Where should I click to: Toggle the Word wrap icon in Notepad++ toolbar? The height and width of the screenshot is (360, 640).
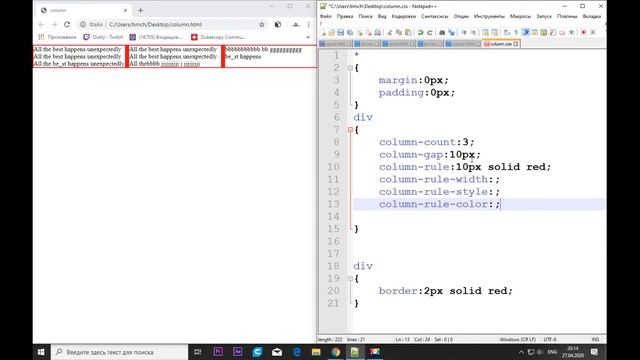(x=507, y=33)
